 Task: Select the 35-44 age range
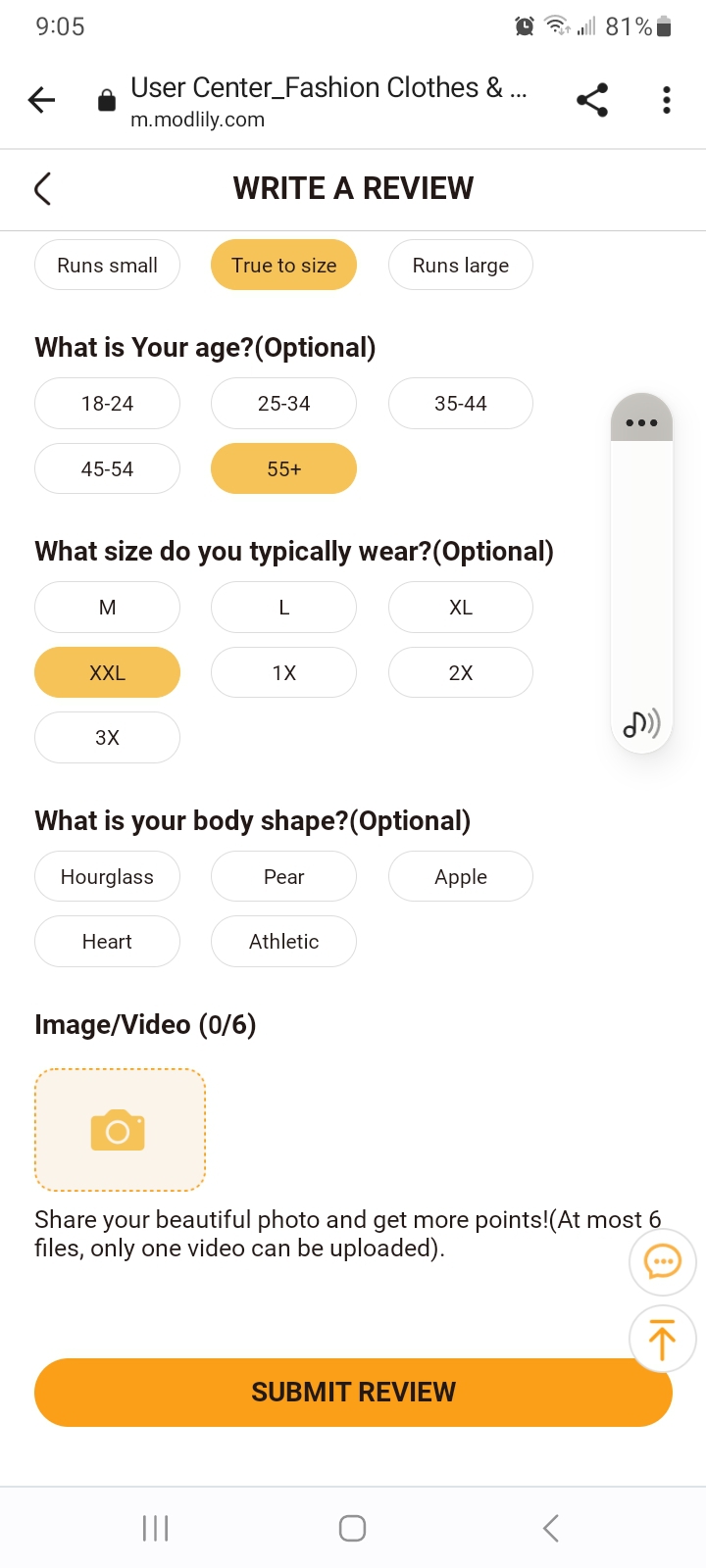[x=460, y=404]
